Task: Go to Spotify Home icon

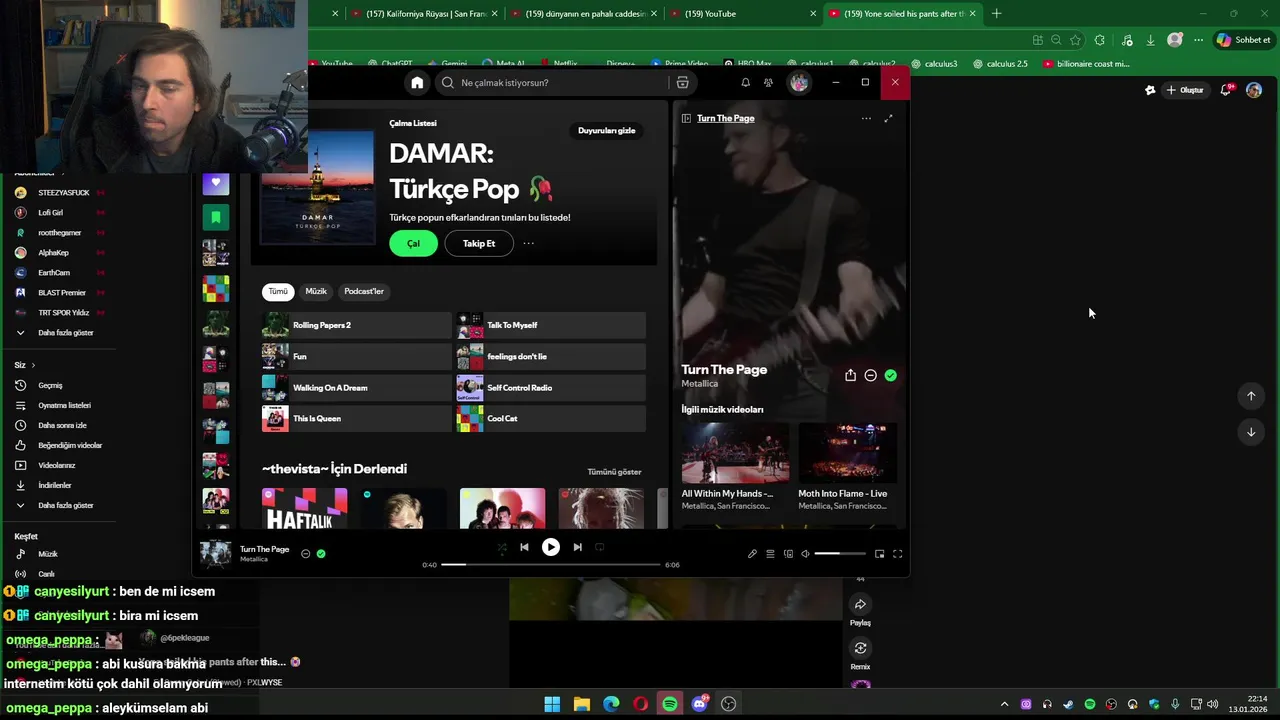Action: point(417,83)
